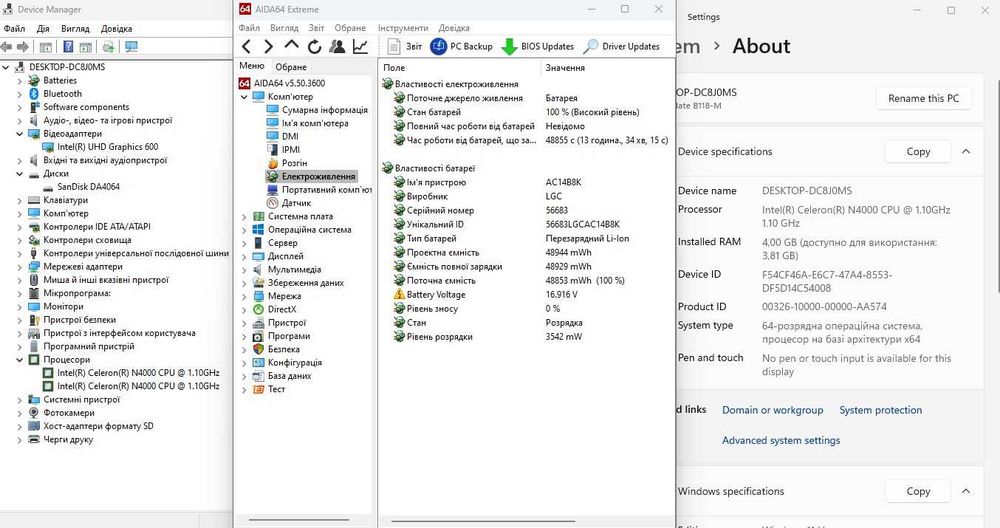The height and width of the screenshot is (528, 1000).
Task: Open AIDA64 users icon in toolbar
Action: click(x=337, y=47)
